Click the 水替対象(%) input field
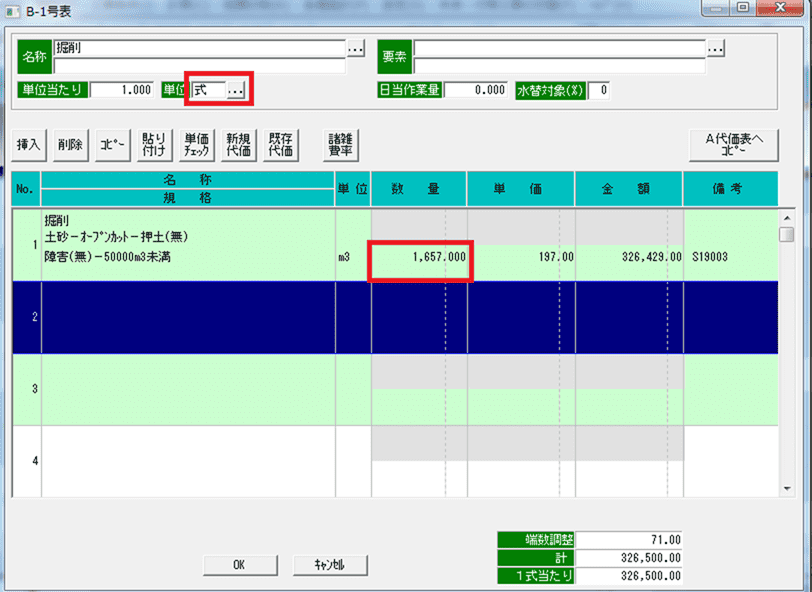812x592 pixels. coord(599,90)
